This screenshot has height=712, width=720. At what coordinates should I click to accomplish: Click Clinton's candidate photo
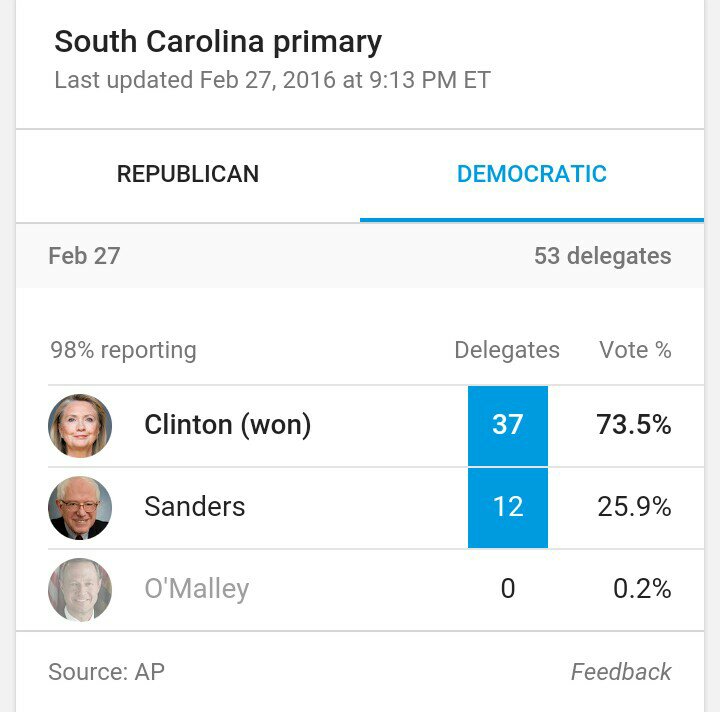(x=80, y=426)
